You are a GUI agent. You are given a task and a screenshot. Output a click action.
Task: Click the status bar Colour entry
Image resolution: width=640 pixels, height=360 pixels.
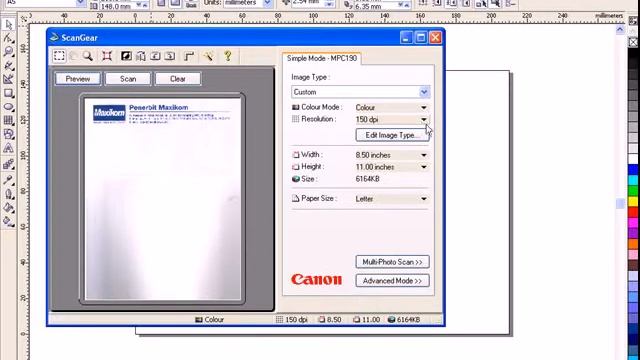coord(209,320)
